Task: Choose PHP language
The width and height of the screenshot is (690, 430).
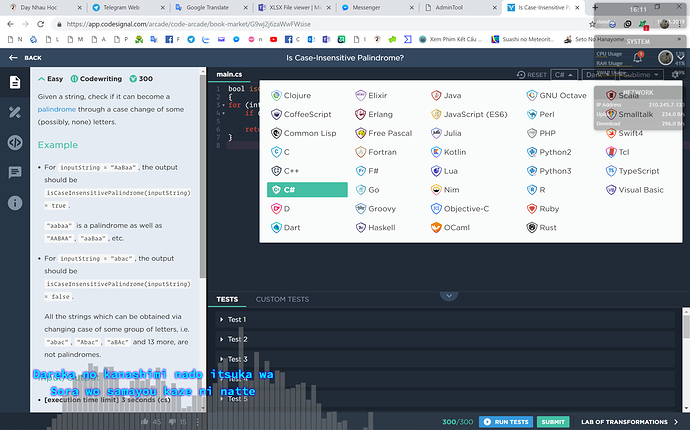Action: (541, 133)
